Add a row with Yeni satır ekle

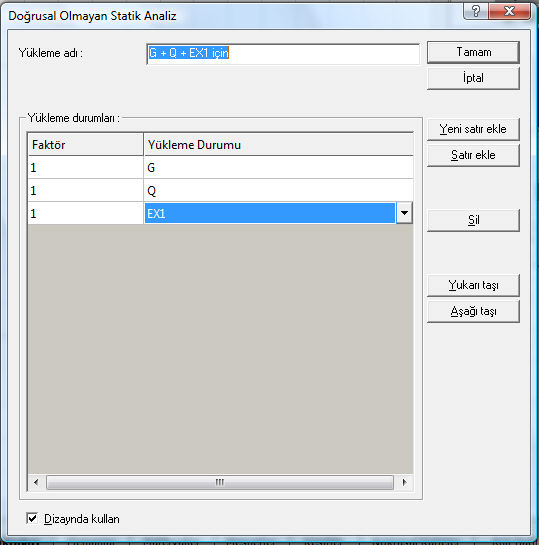[473, 129]
